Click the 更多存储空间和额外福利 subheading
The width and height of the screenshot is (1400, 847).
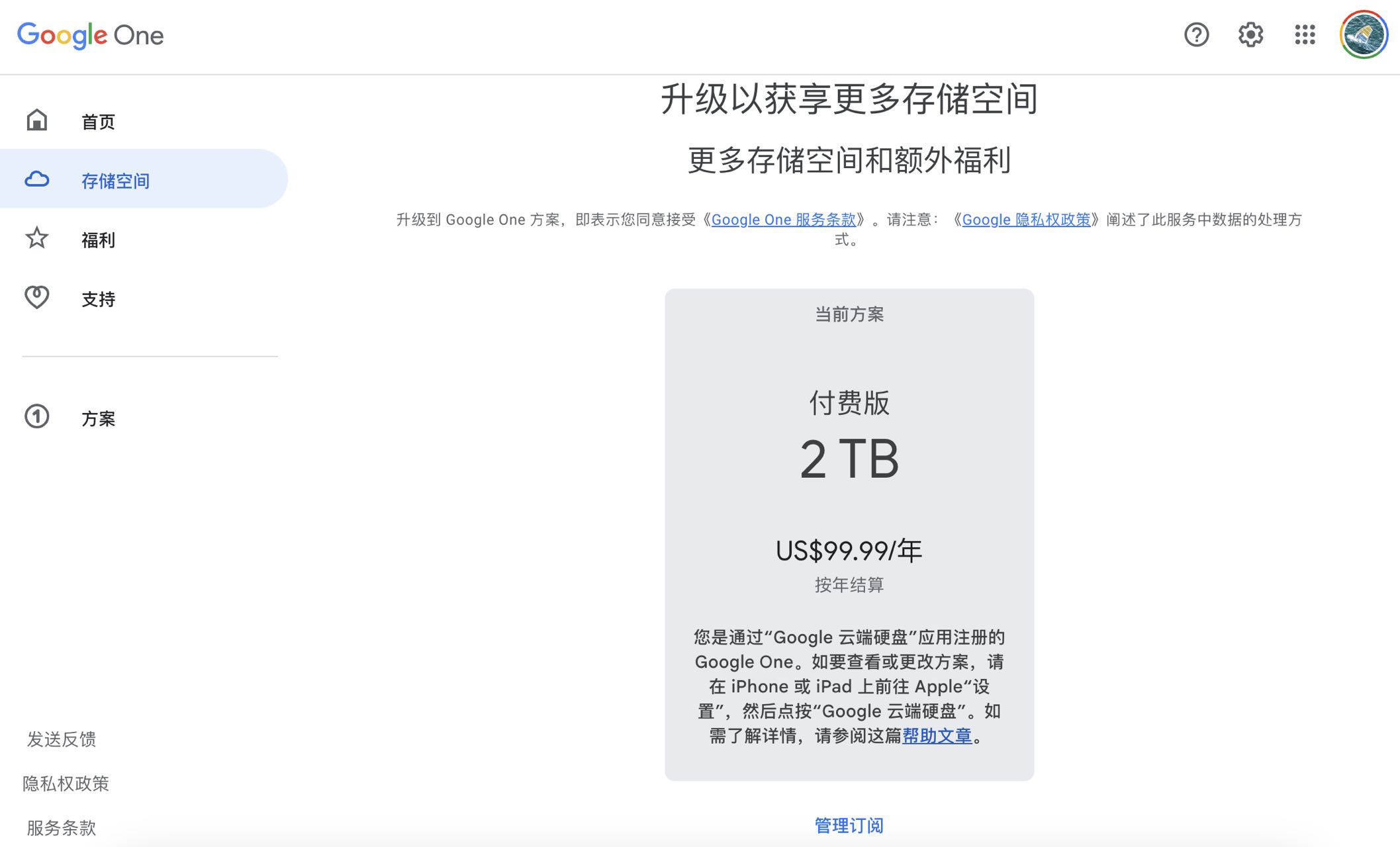coord(849,160)
